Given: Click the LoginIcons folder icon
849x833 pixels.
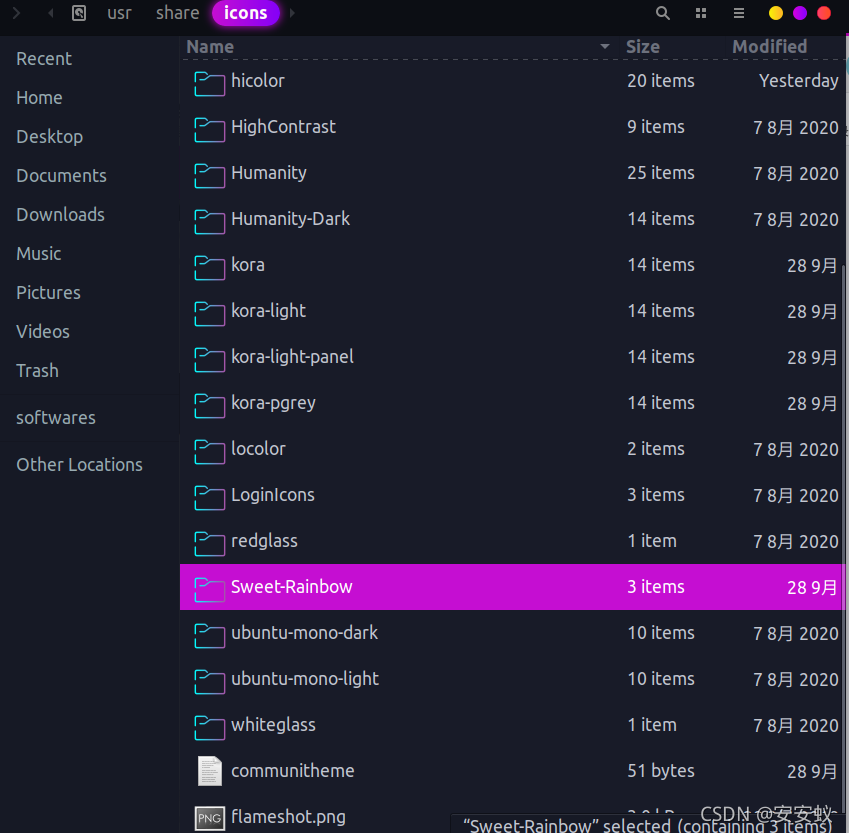Looking at the screenshot, I should [210, 498].
